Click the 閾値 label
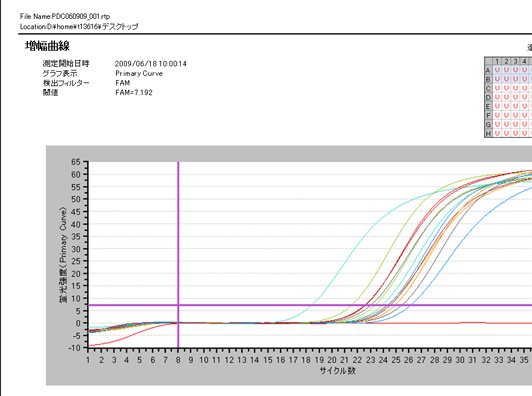The image size is (532, 396). (x=50, y=92)
